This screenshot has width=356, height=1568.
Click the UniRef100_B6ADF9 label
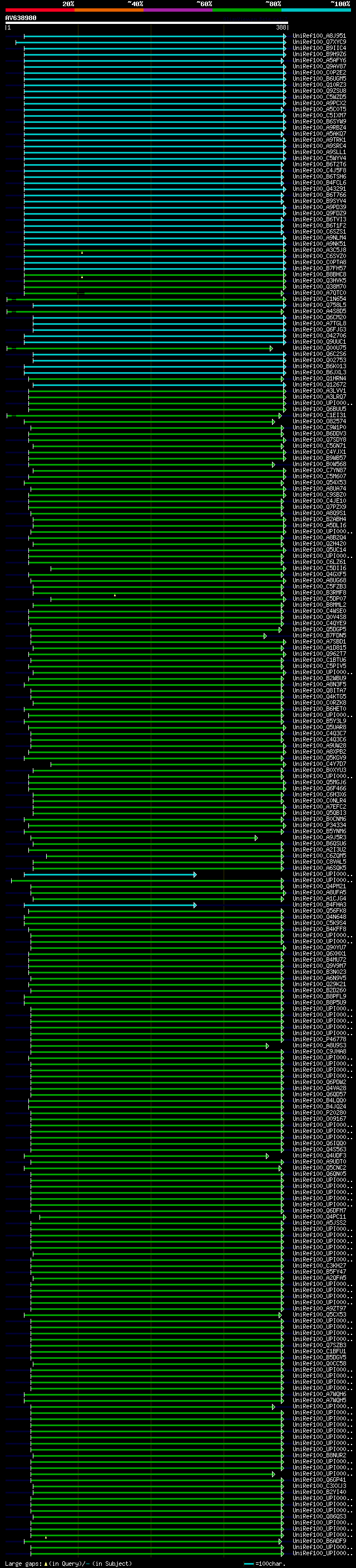(319, 1541)
